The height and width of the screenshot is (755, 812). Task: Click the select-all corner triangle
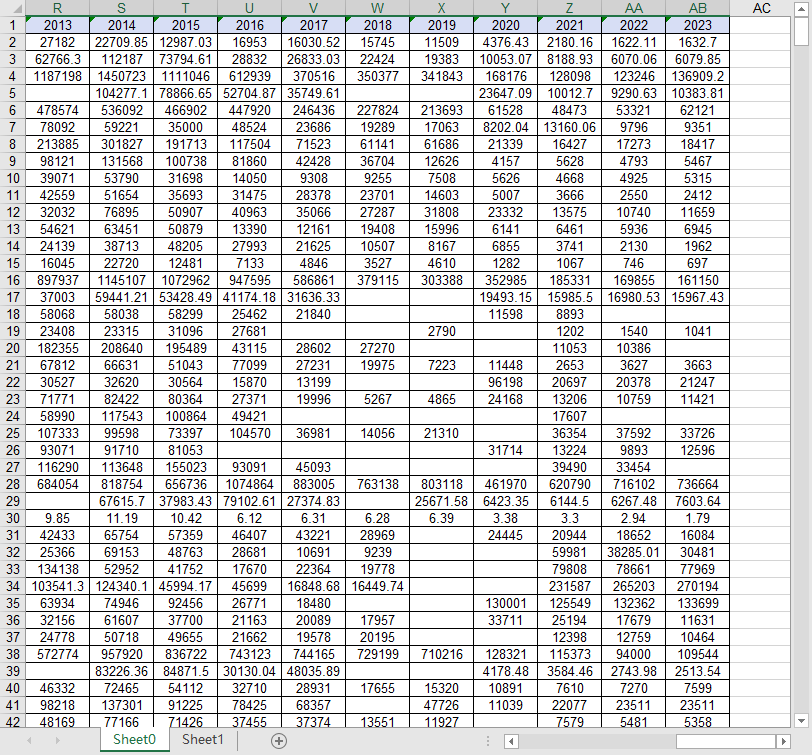tap(18, 9)
